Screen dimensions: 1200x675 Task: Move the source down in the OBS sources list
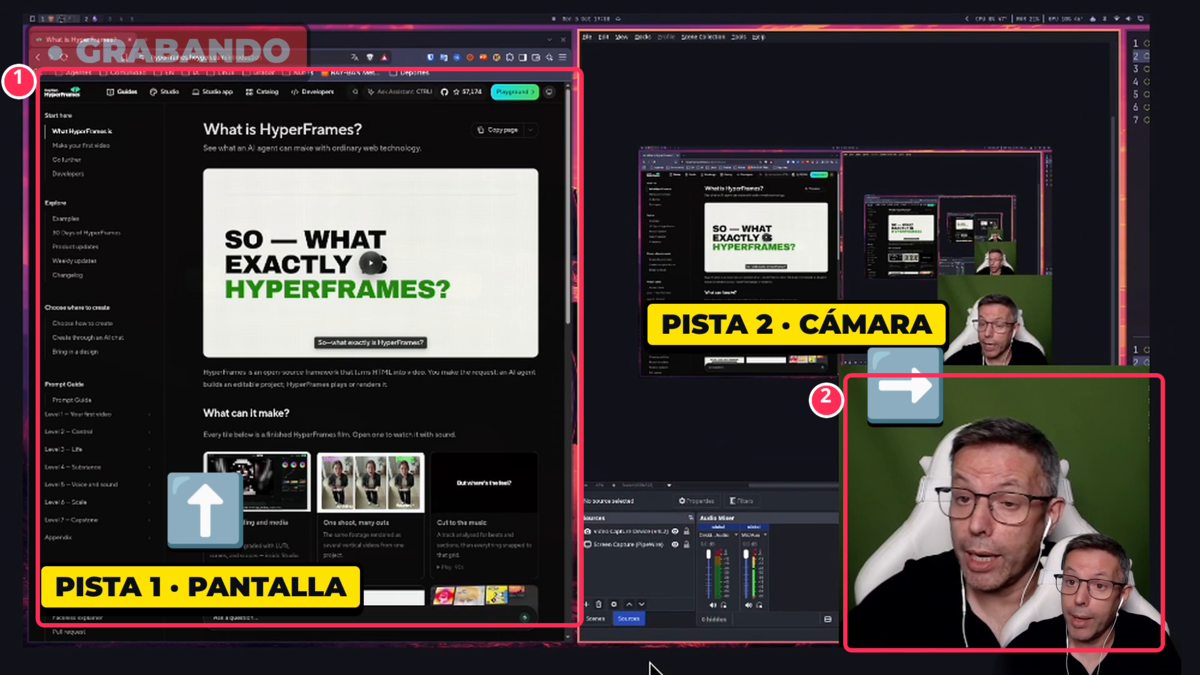point(642,604)
